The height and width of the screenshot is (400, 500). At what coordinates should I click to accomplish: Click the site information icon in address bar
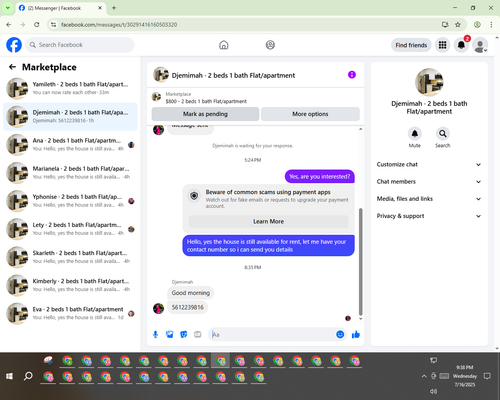(x=53, y=25)
